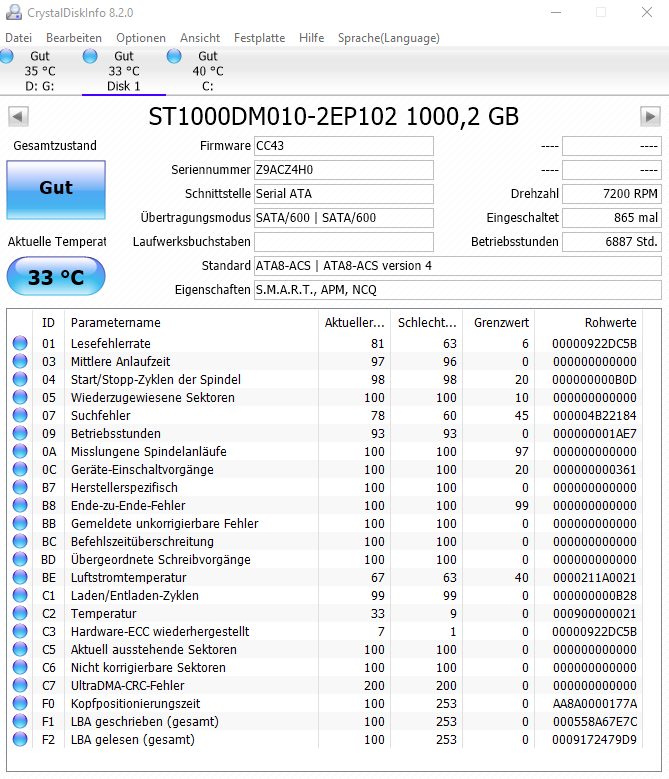Click status circle of 09 Betriebsstunden row
The width and height of the screenshot is (669, 779).
click(20, 433)
